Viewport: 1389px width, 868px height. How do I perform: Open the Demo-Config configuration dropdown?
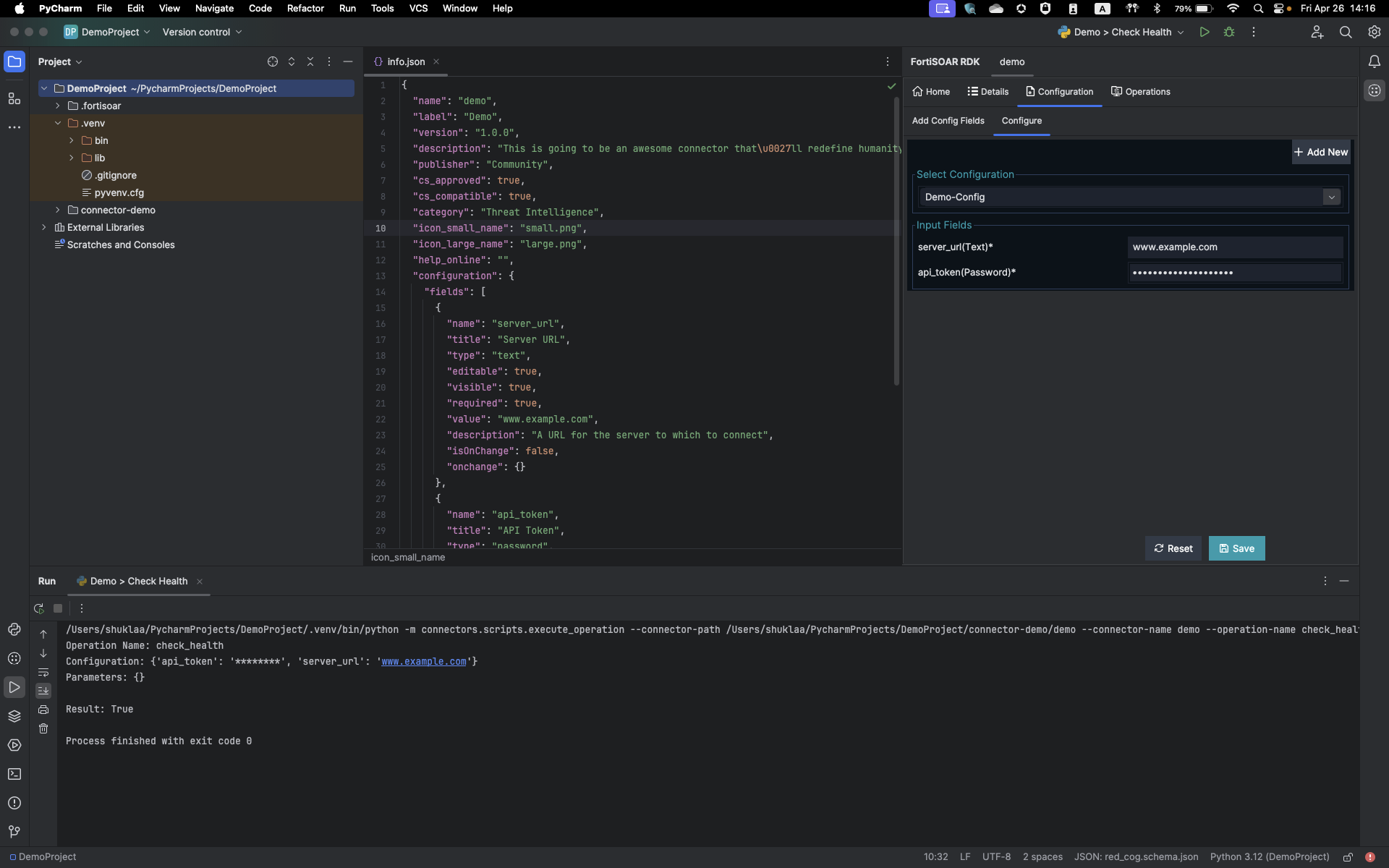pyautogui.click(x=1331, y=197)
